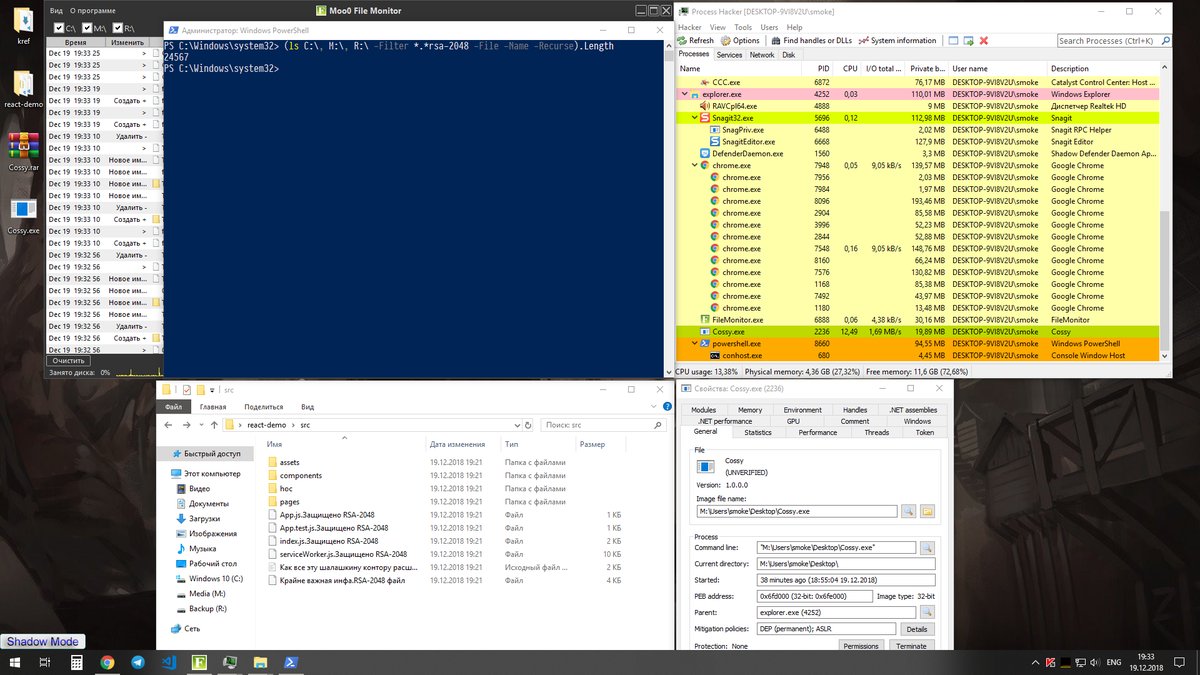Open the Tools menu in Process Hacker

tap(743, 27)
